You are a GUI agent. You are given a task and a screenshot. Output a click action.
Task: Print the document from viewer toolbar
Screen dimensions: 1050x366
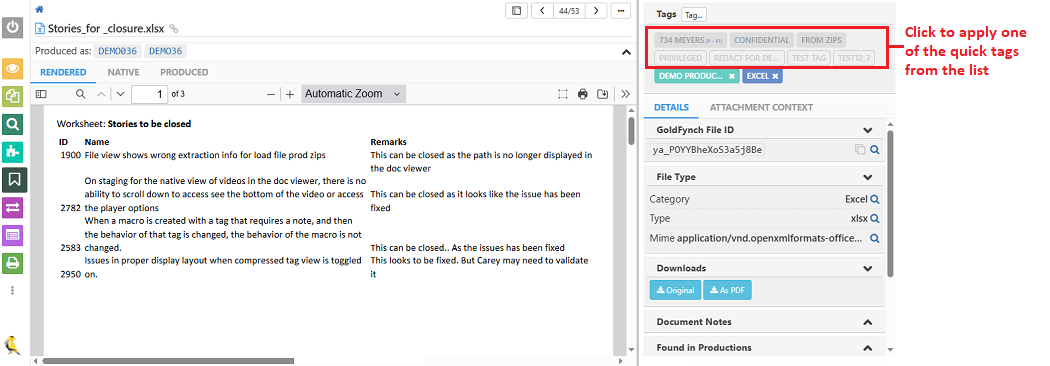coord(583,94)
